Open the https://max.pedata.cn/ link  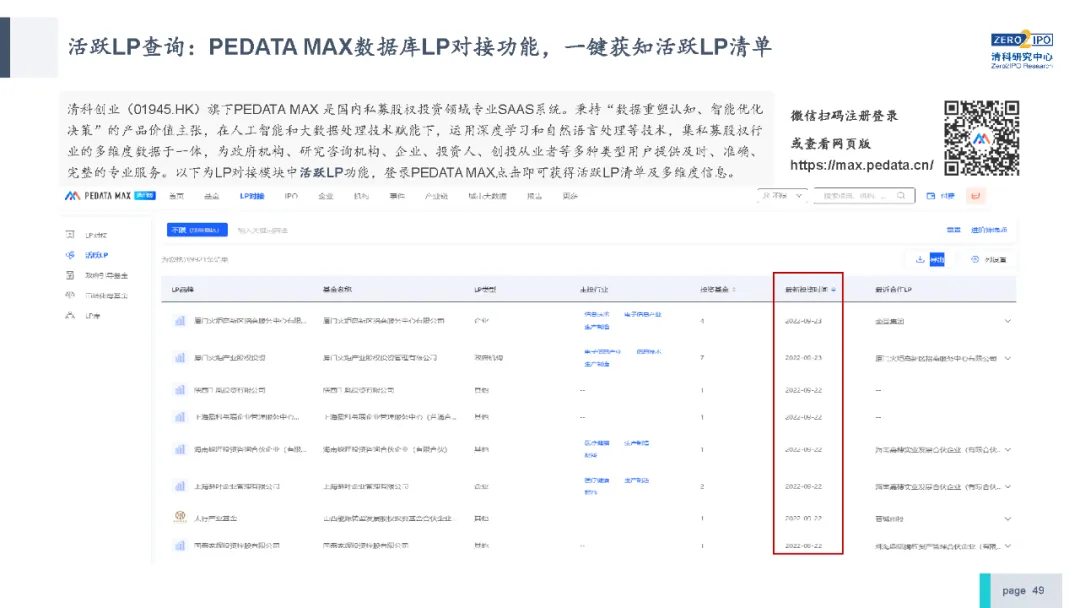pos(861,165)
